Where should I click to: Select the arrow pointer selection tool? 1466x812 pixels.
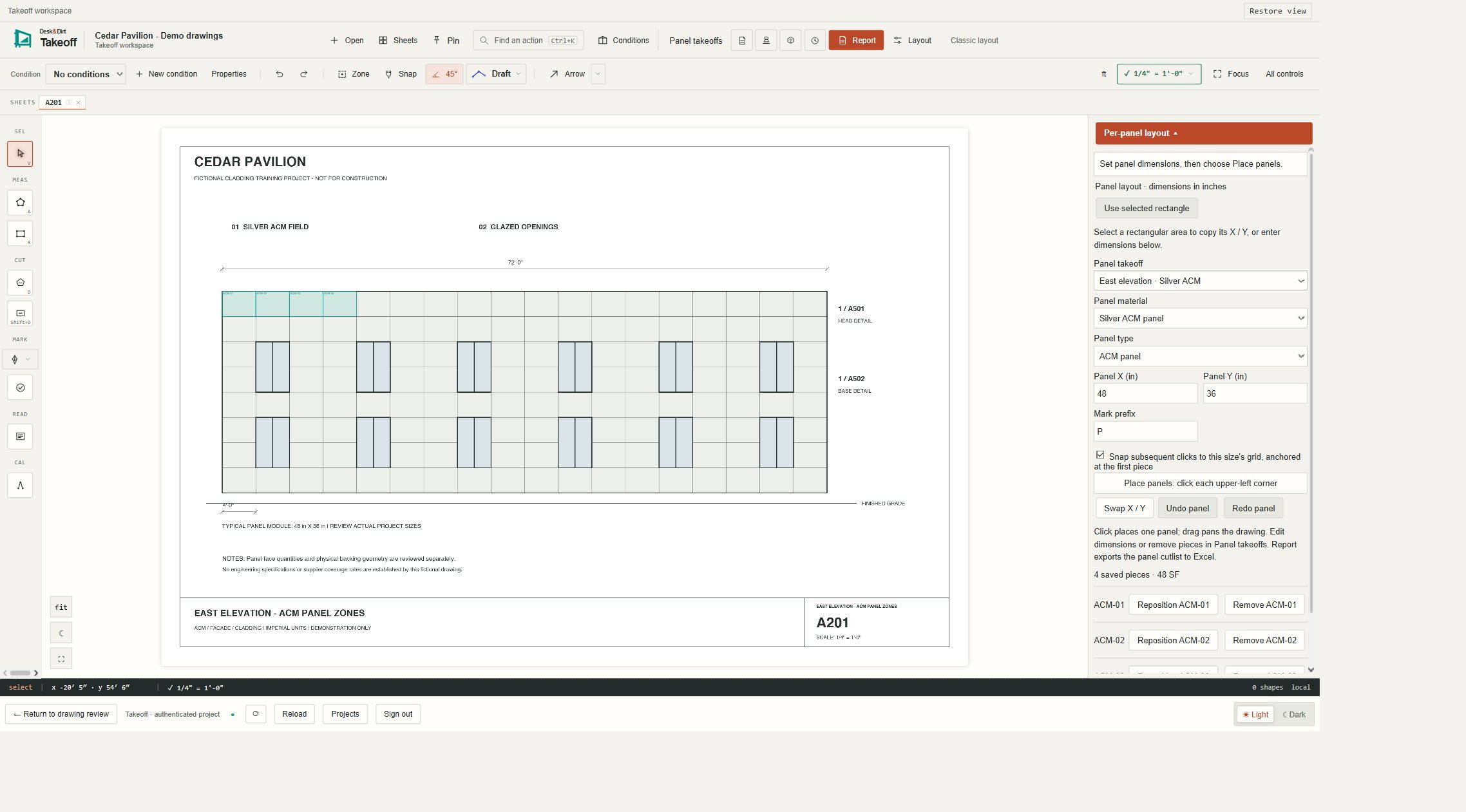(20, 154)
